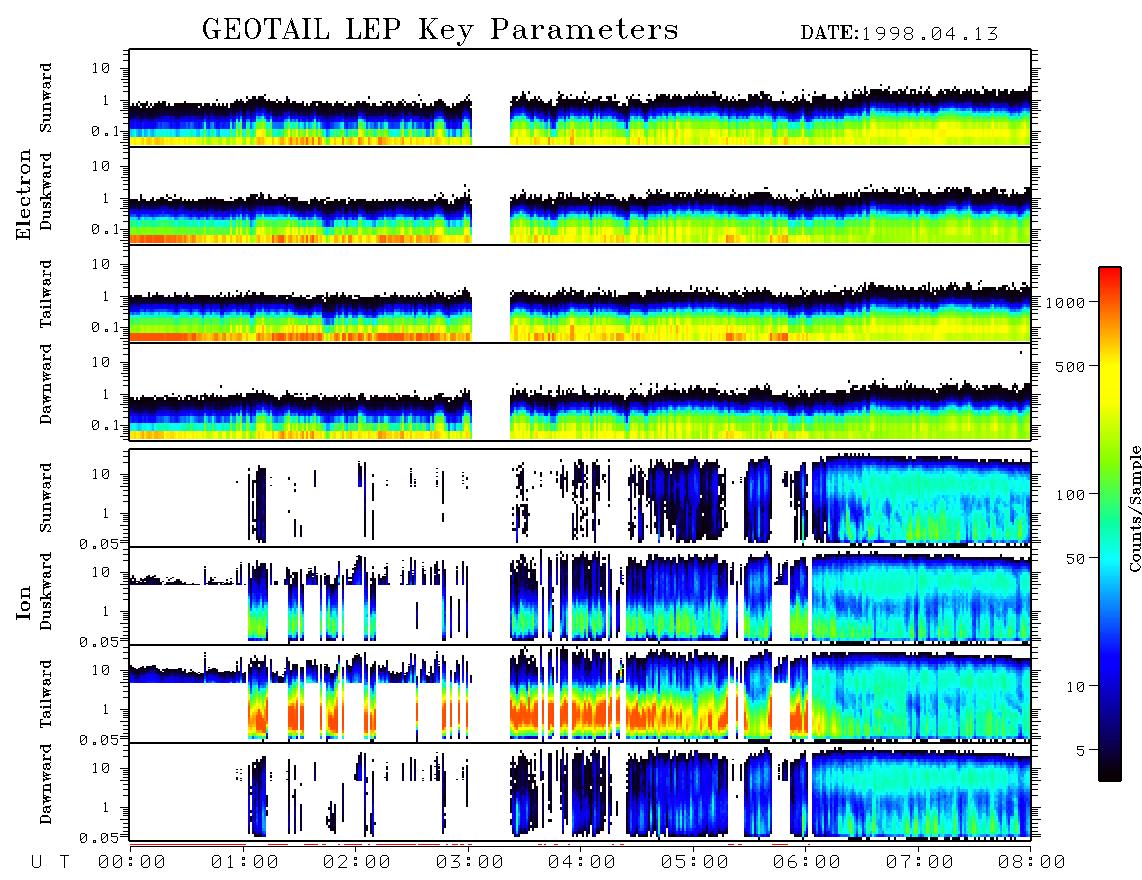
Task: Click the "0.1" tick of Electron Dawnward panel
Action: coord(104,425)
